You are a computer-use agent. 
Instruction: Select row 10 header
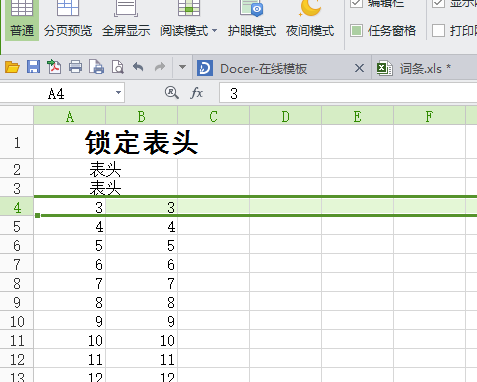pyautogui.click(x=17, y=321)
